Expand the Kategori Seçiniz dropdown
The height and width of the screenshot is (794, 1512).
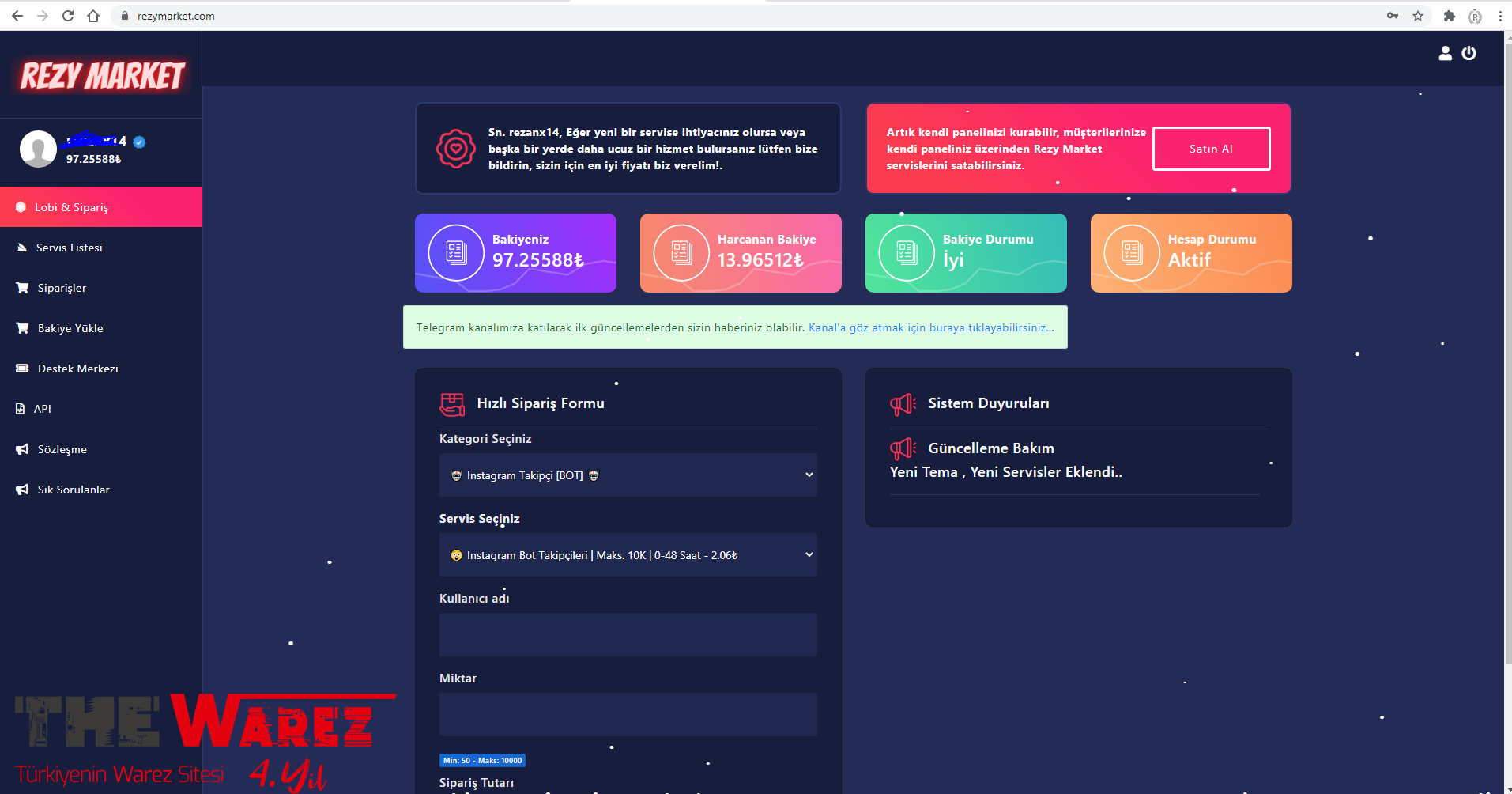pyautogui.click(x=628, y=475)
